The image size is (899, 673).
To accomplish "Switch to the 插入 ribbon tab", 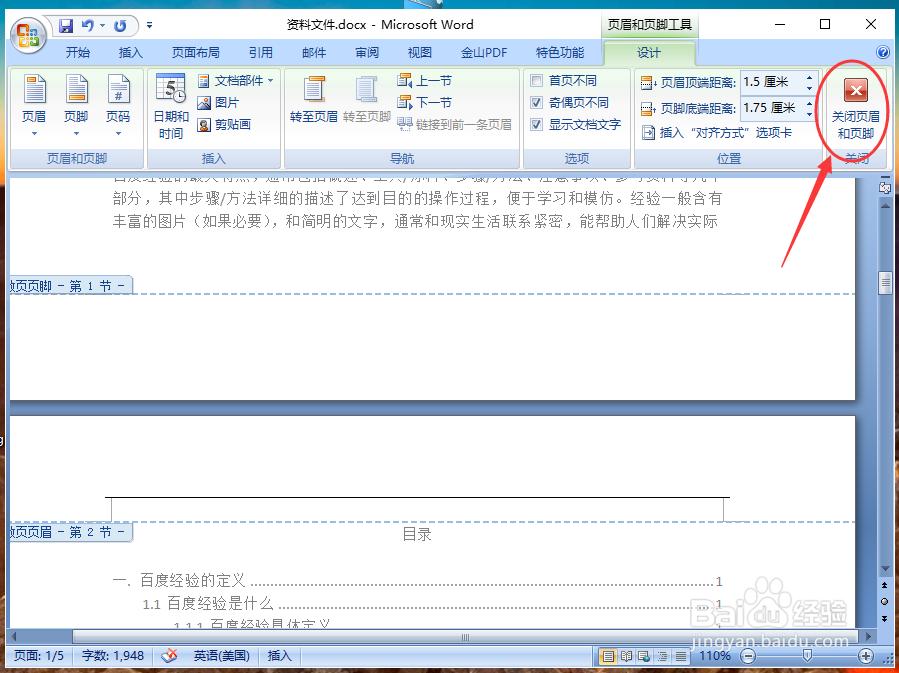I will click(130, 52).
